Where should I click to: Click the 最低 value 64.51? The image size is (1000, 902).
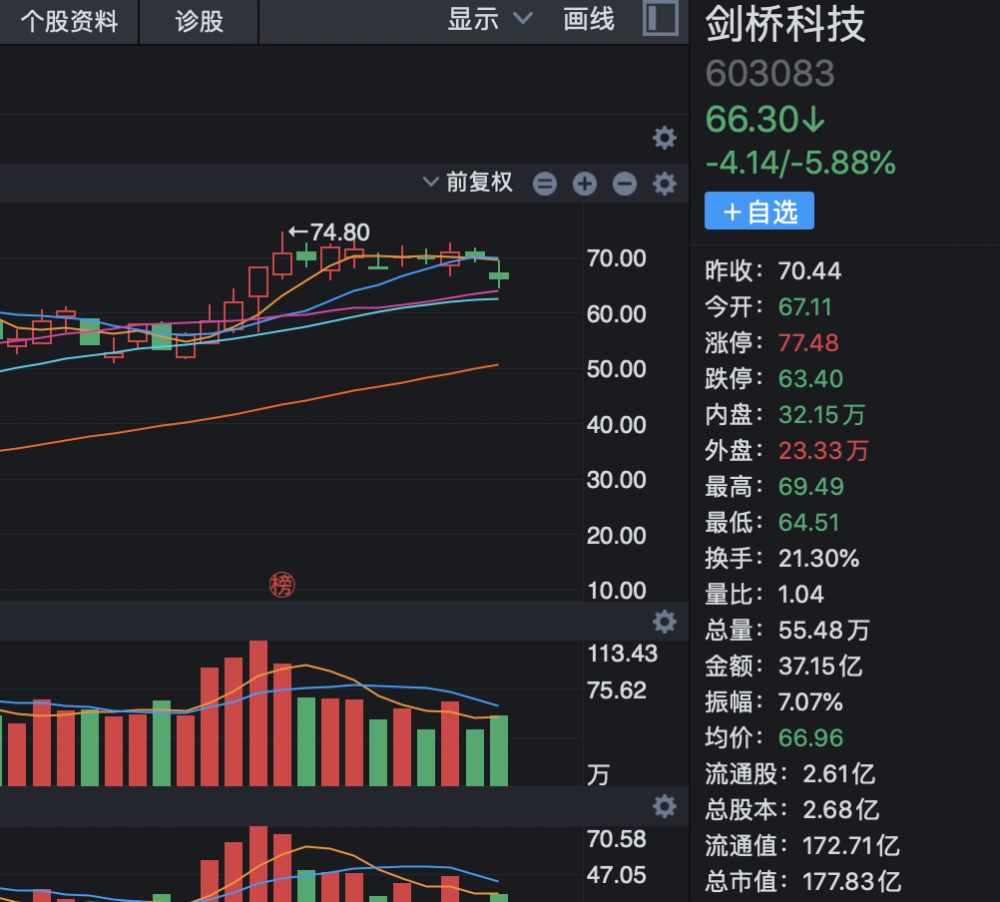tap(809, 522)
